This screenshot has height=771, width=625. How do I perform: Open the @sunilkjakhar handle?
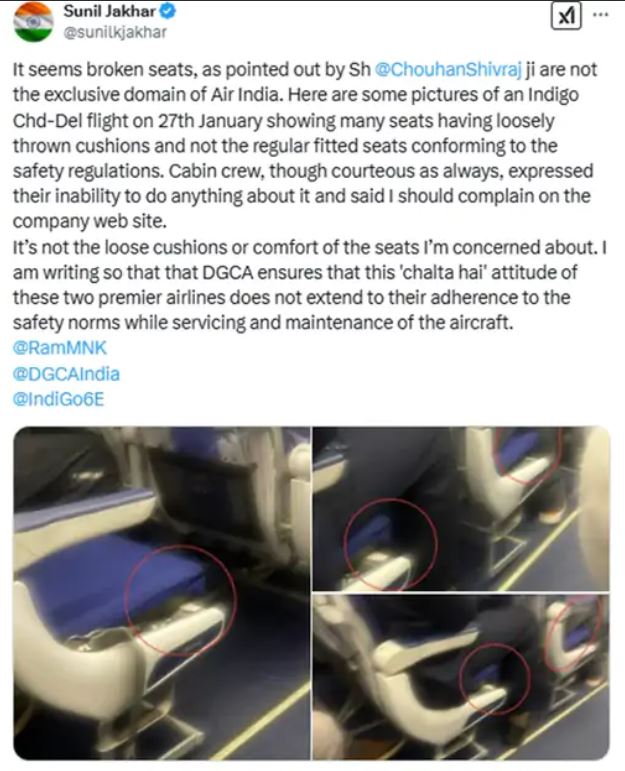pyautogui.click(x=115, y=32)
